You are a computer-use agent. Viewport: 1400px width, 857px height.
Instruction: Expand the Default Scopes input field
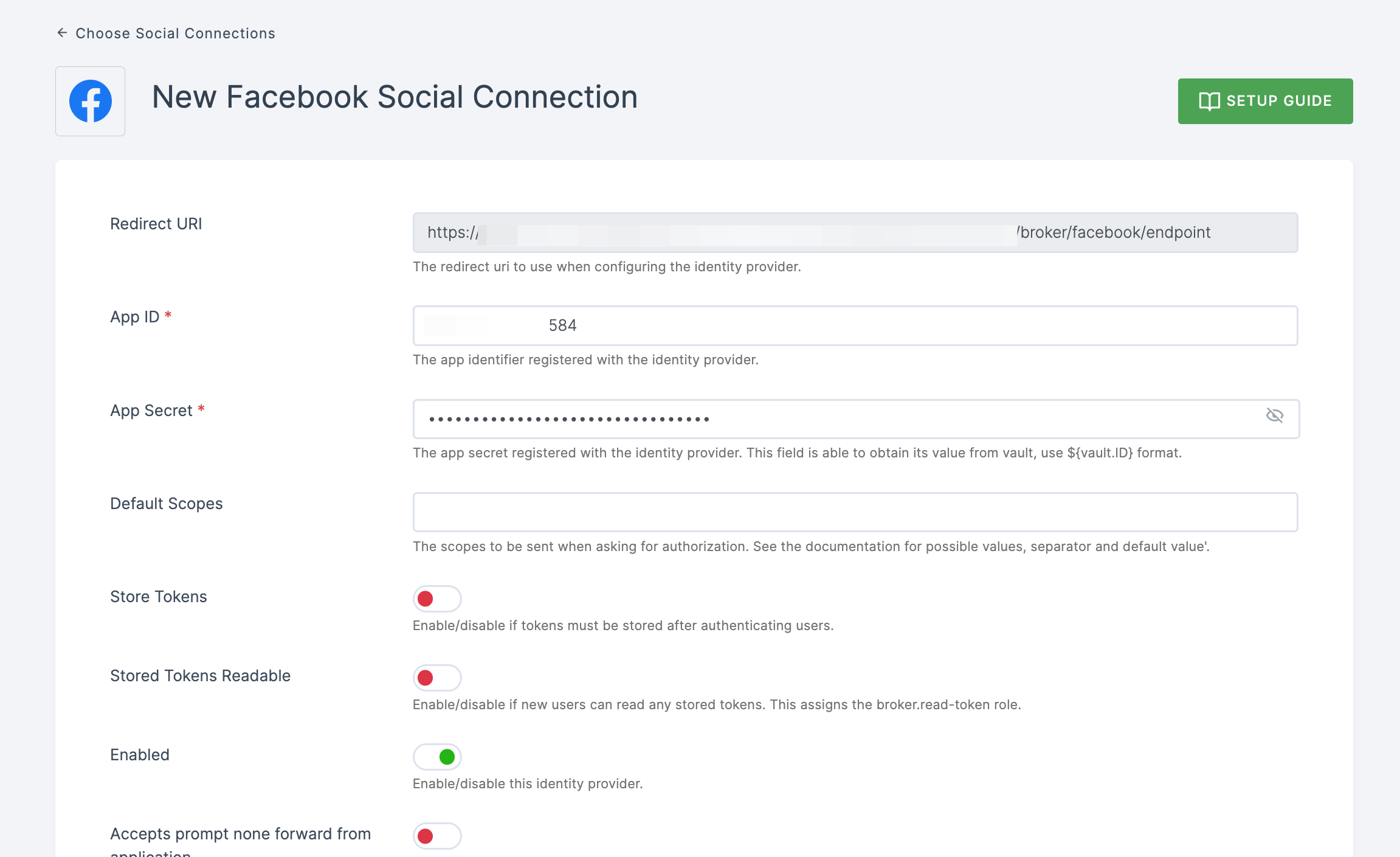click(854, 512)
